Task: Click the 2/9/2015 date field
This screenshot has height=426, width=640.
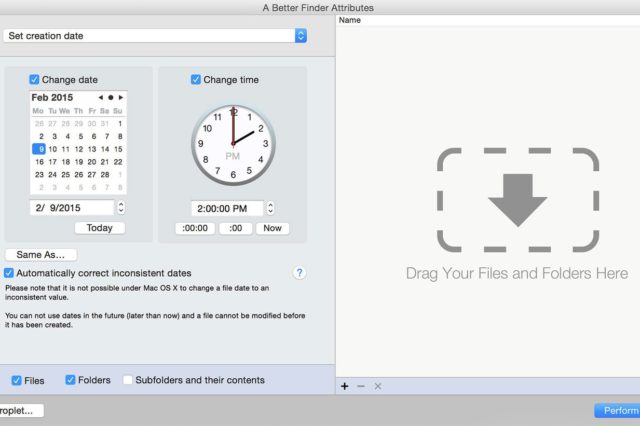Action: pyautogui.click(x=72, y=208)
